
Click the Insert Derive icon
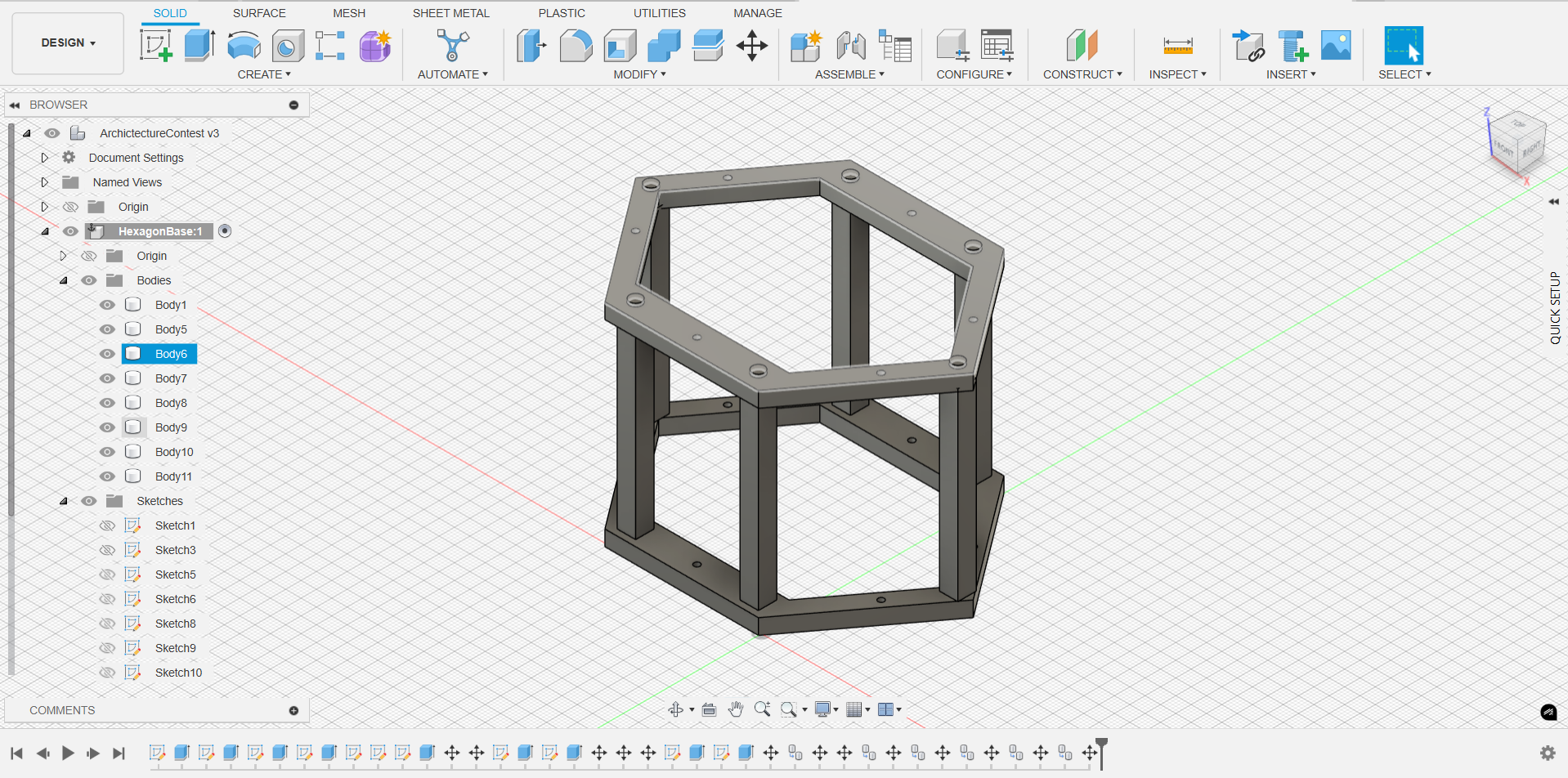(1248, 46)
